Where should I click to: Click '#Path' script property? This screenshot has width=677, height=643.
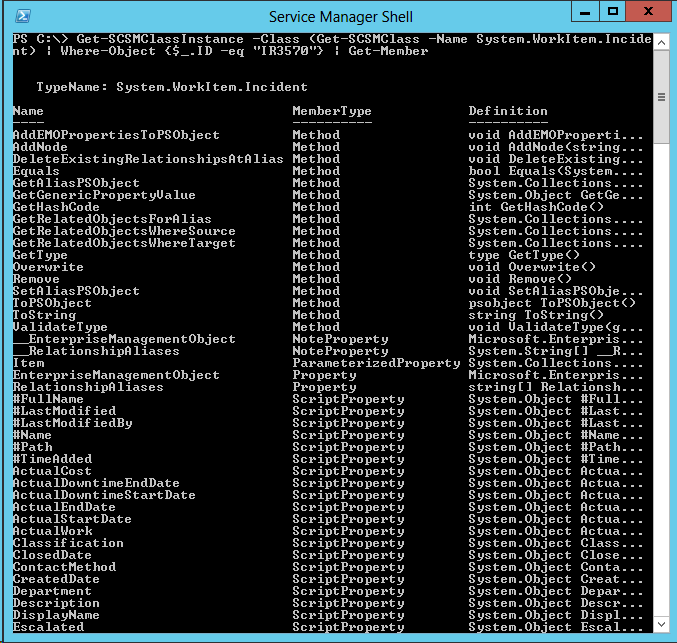coord(32,447)
